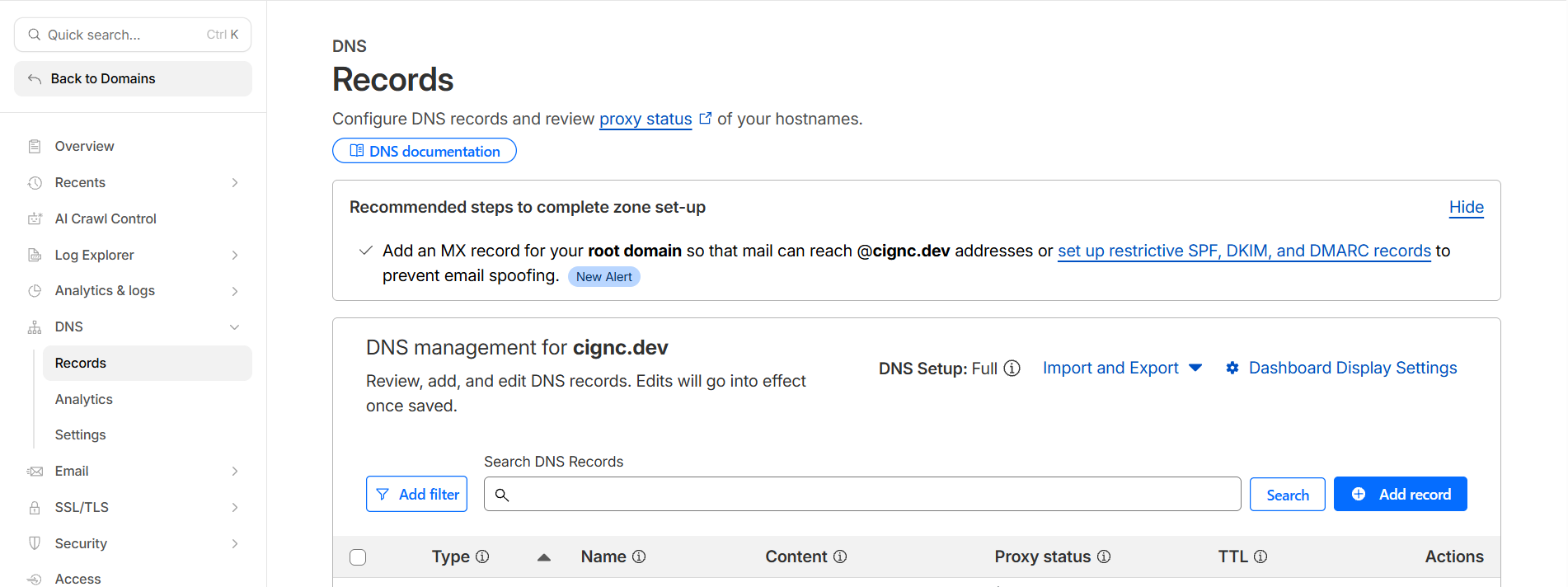Screen dimensions: 1568x587
Task: Click the Name column info icon
Action: pyautogui.click(x=639, y=557)
